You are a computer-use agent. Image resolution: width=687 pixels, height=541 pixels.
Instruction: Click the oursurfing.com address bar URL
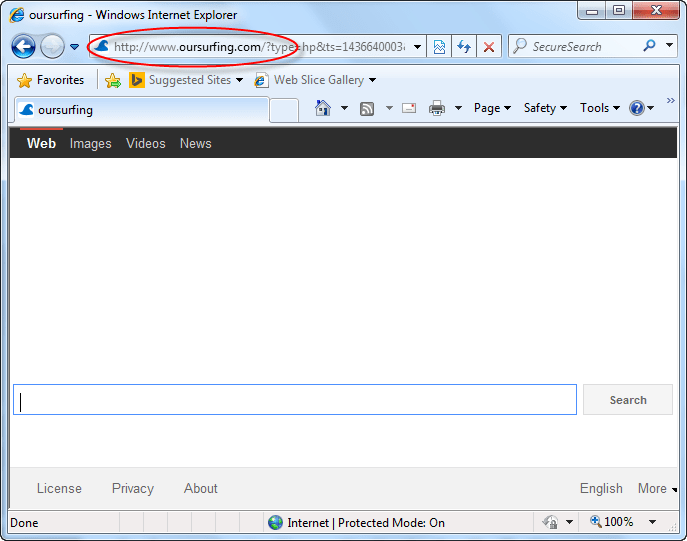click(259, 46)
